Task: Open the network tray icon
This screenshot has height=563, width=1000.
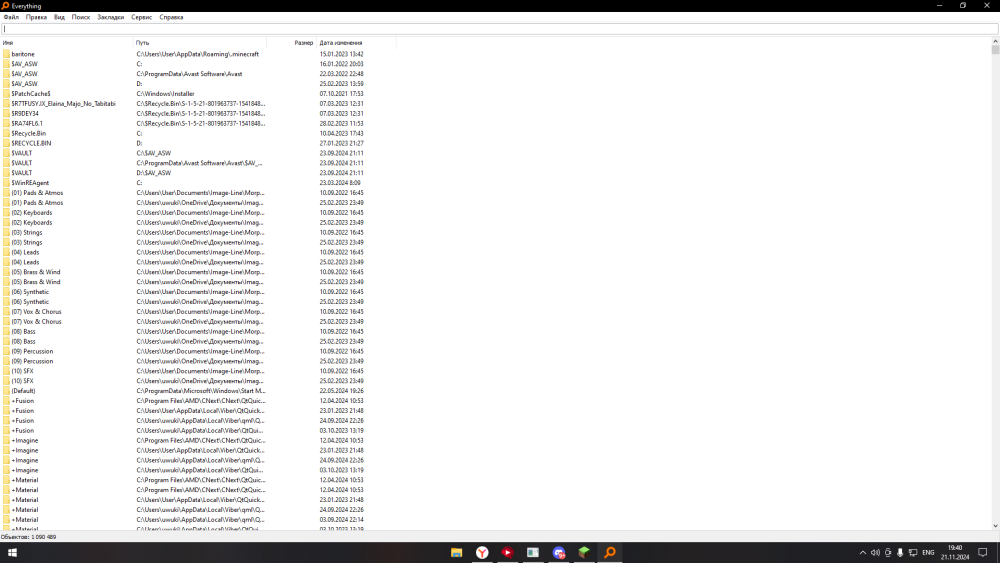Action: point(913,553)
